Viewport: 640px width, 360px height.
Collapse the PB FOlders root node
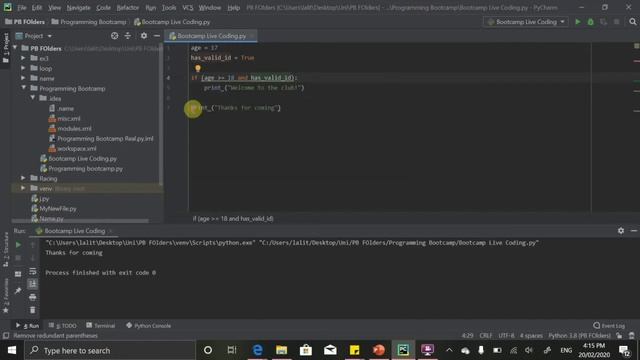pyautogui.click(x=16, y=48)
